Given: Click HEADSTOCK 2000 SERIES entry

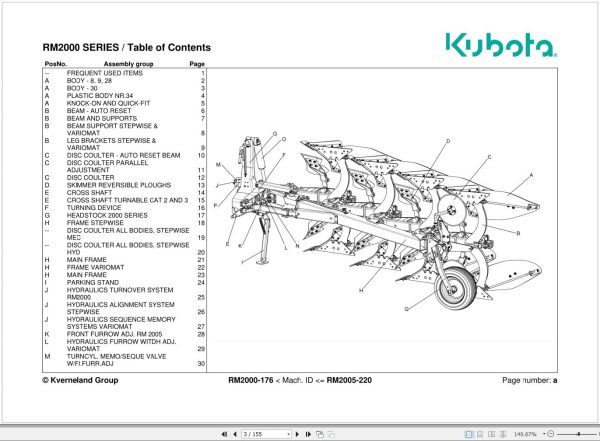Looking at the screenshot, I should coord(107,215).
